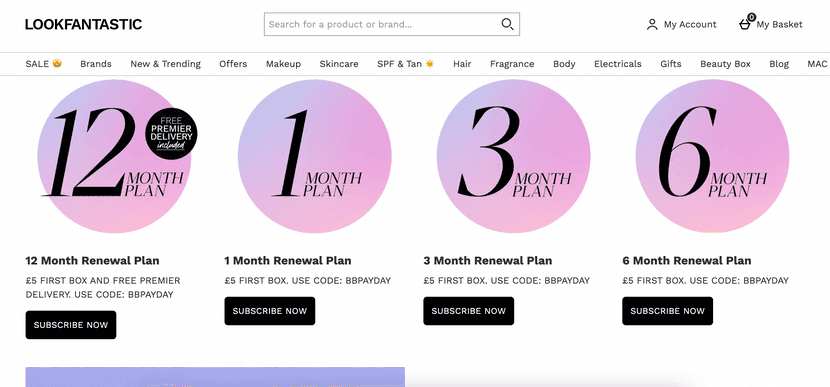Go to the Skincare menu
Image resolution: width=830 pixels, height=387 pixels.
(x=339, y=64)
